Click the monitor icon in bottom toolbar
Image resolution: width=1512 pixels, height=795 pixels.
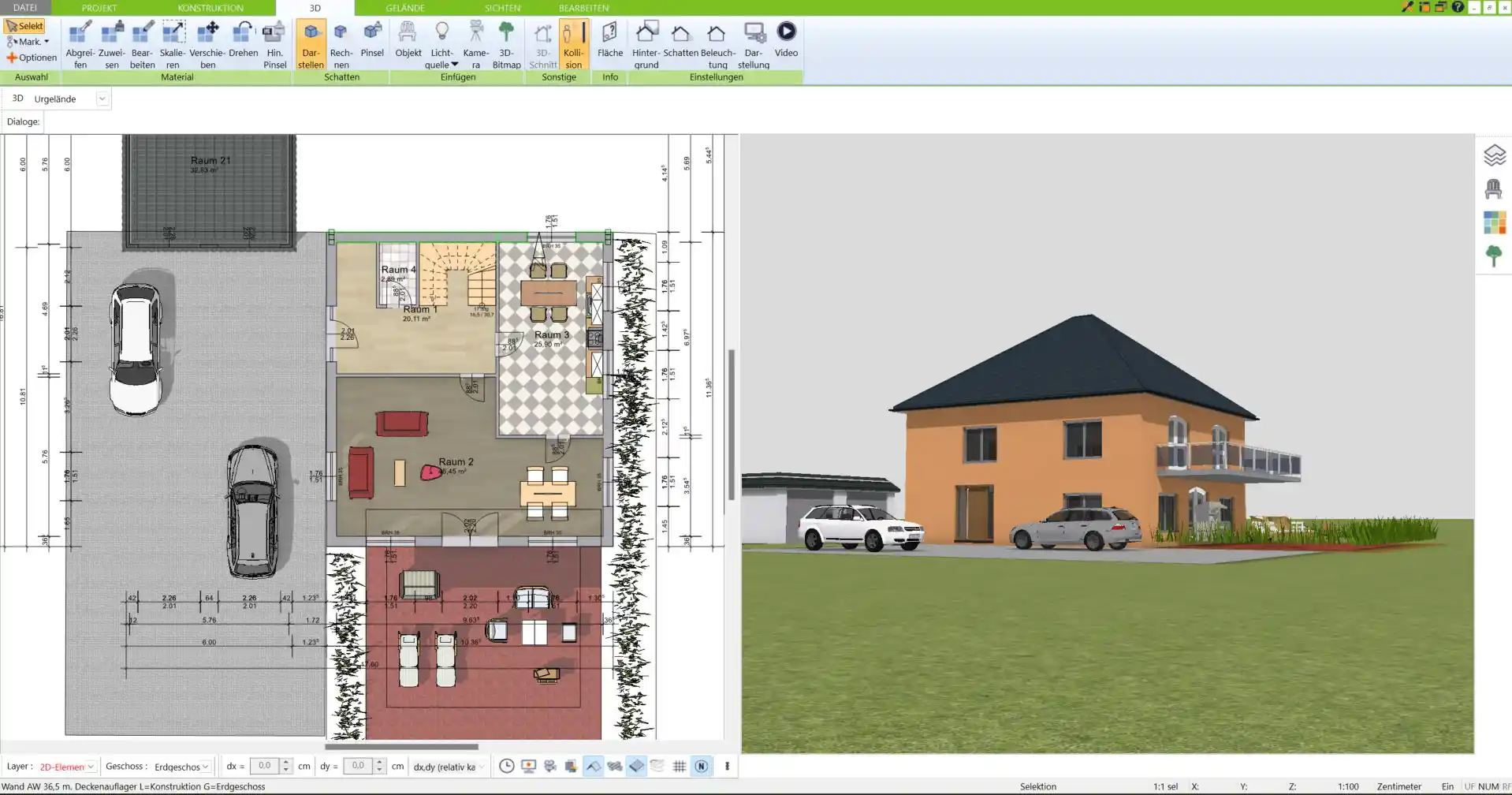528,766
